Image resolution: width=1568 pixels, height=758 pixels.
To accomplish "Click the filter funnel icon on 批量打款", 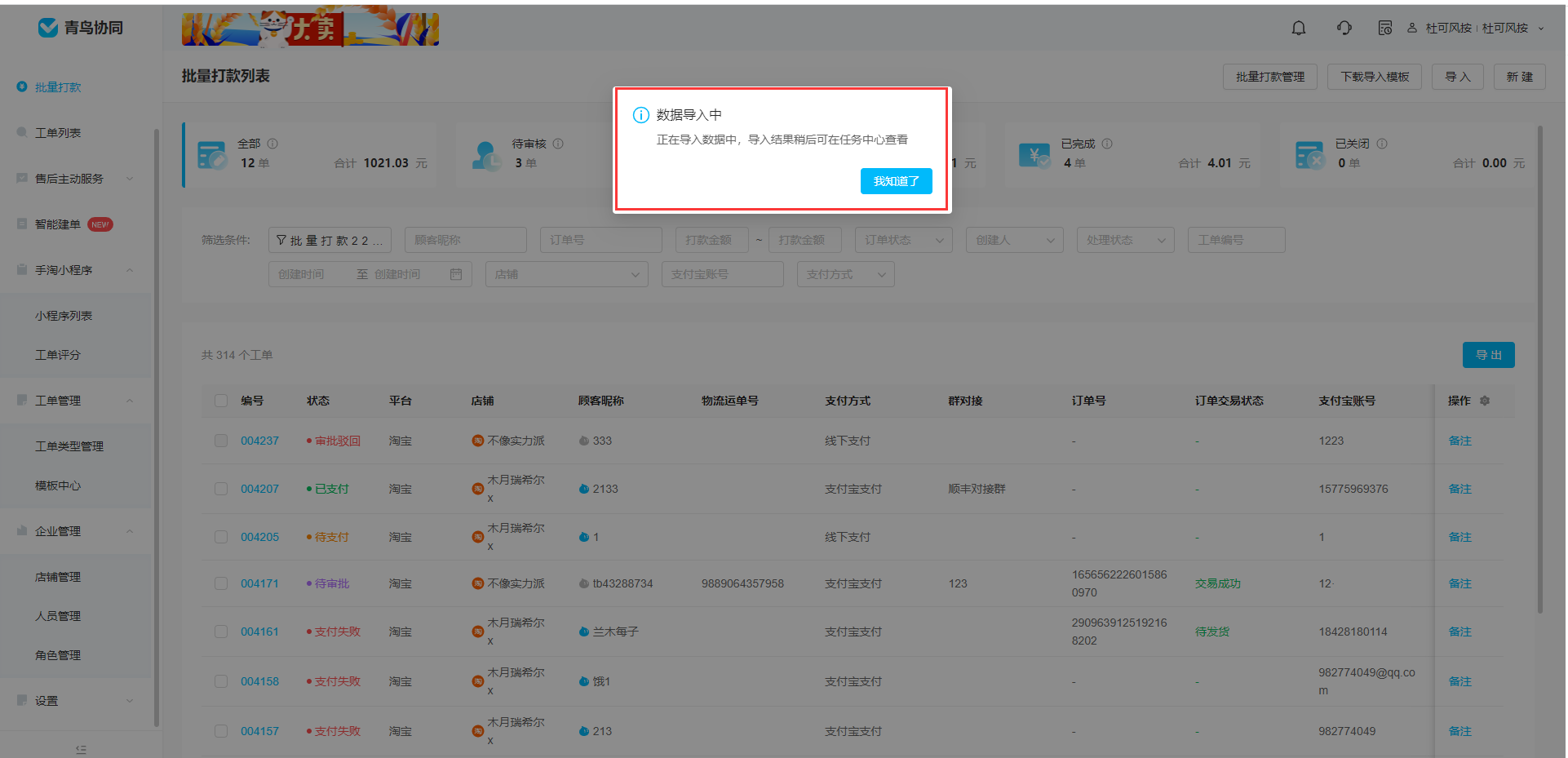I will coord(281,240).
